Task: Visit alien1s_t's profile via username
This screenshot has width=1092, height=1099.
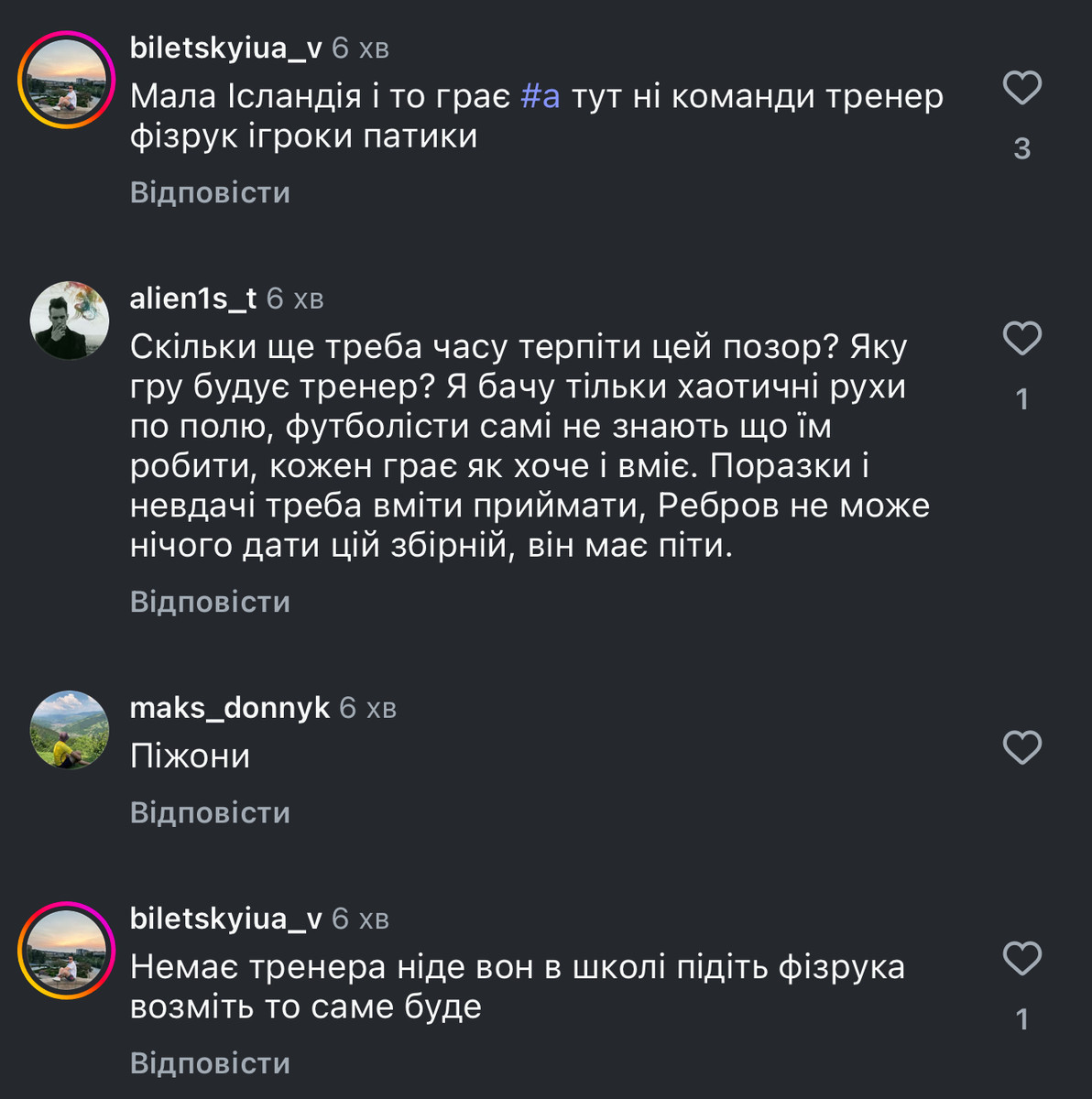Action: point(193,298)
